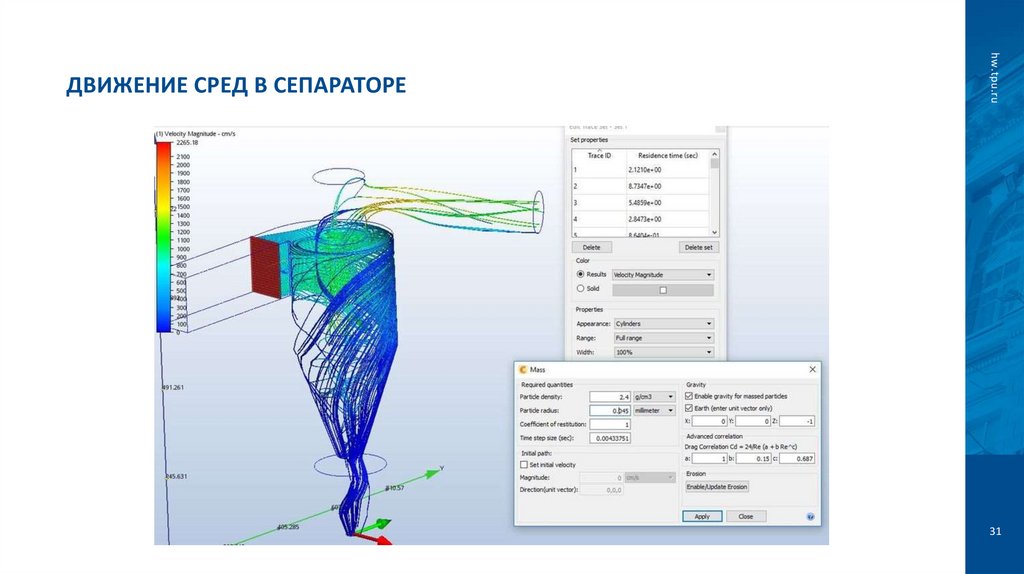The height and width of the screenshot is (574, 1024).
Task: Enable gravity for massed particles checkbox
Action: tap(688, 396)
